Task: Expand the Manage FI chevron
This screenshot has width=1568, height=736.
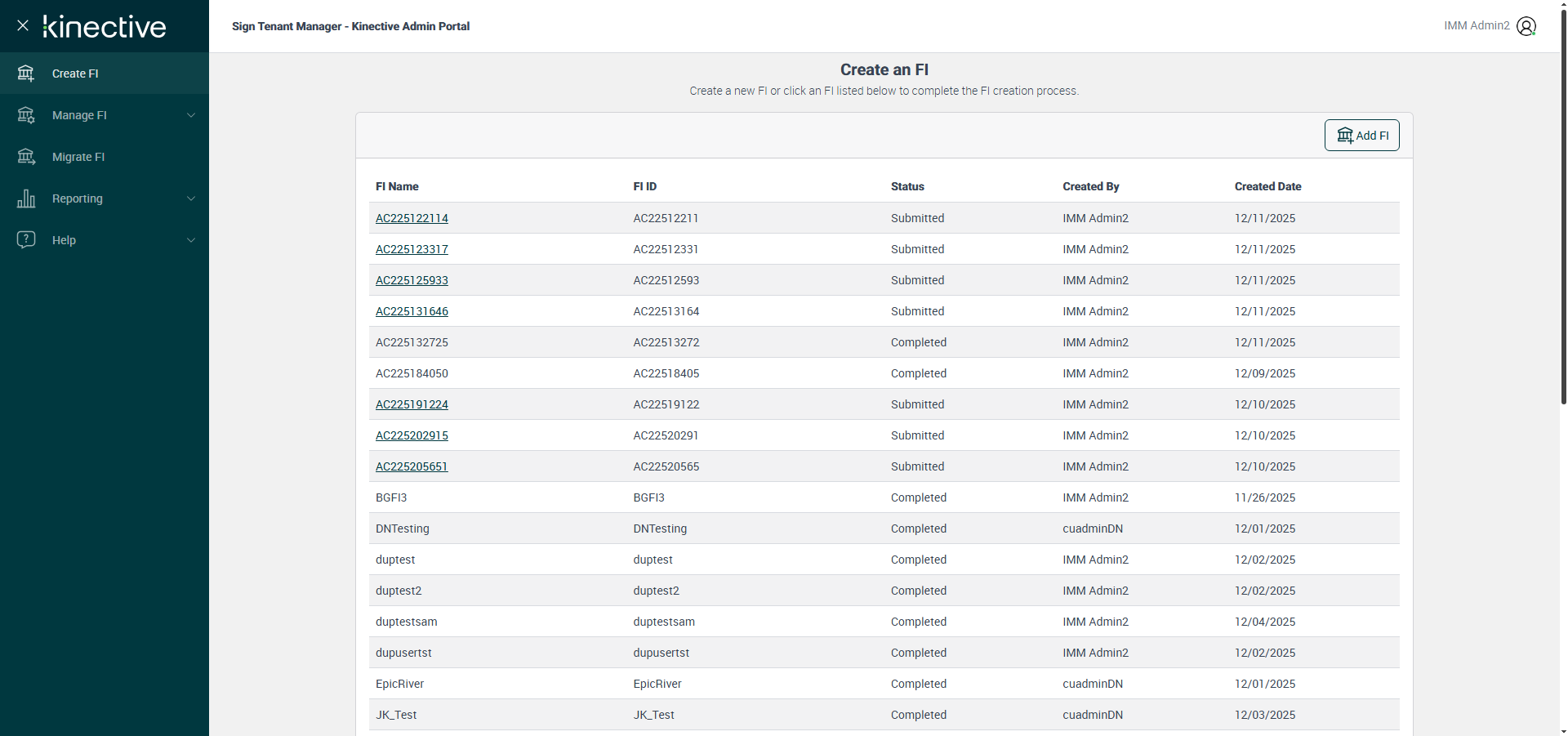Action: click(x=191, y=115)
